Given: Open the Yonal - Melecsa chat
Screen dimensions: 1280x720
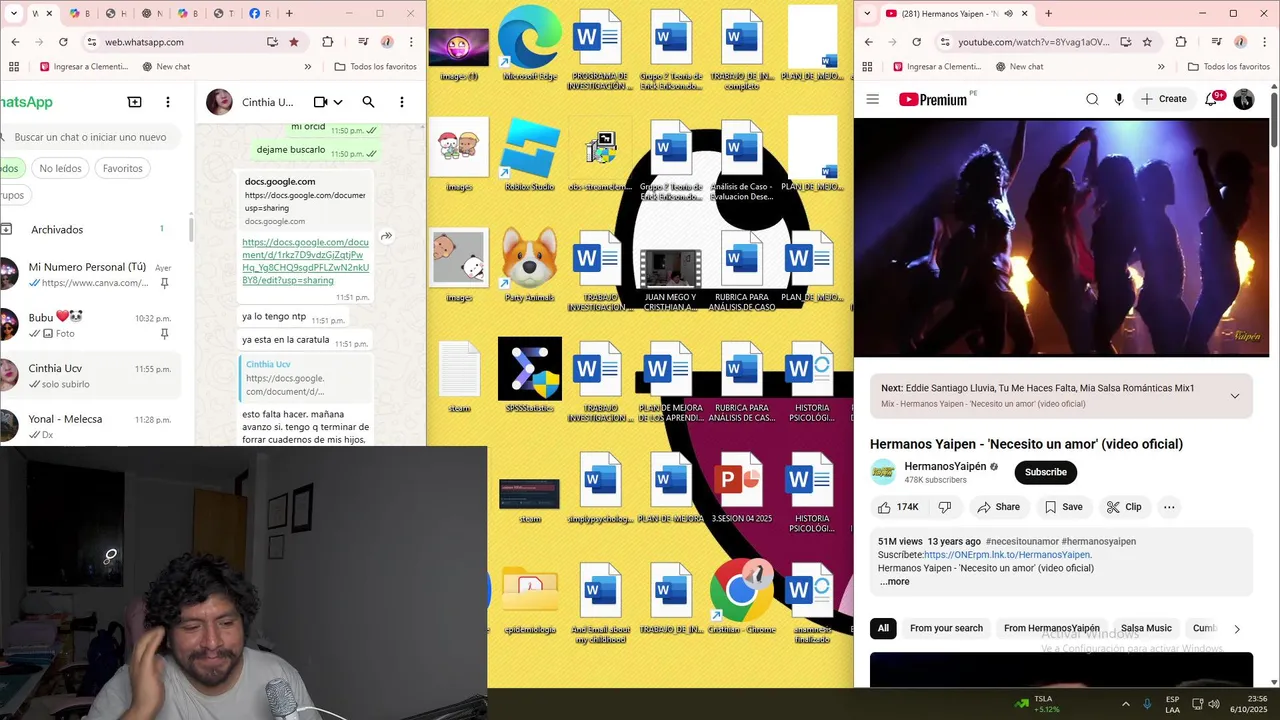Looking at the screenshot, I should 90,426.
